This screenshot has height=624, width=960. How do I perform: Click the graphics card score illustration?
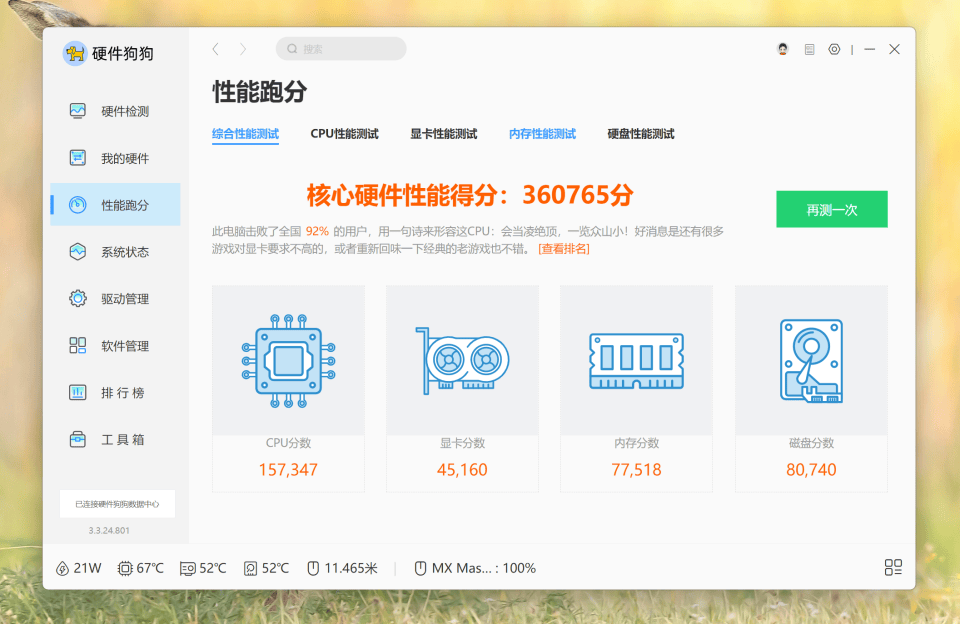point(462,358)
